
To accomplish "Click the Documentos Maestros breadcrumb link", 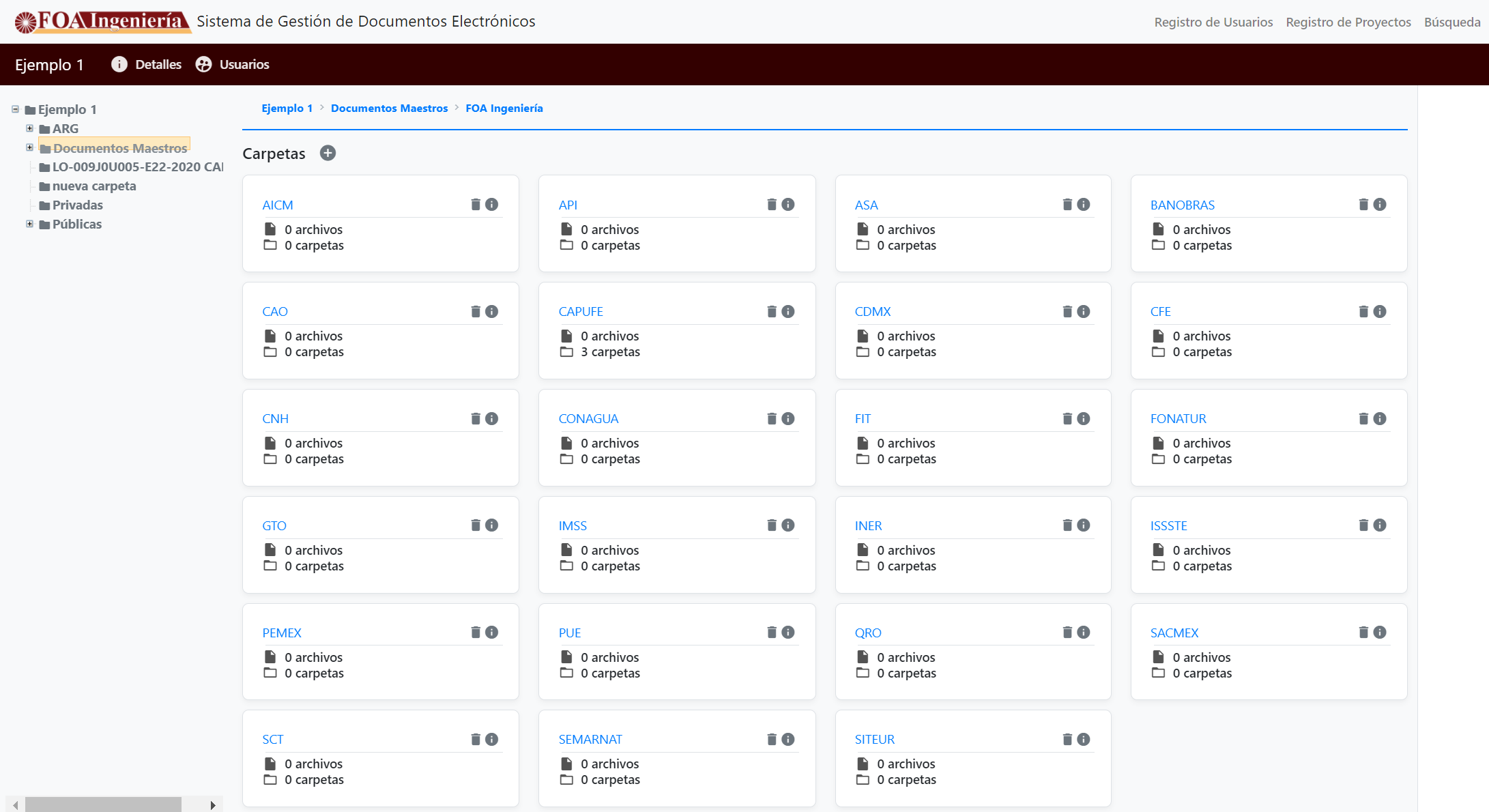I will [390, 108].
